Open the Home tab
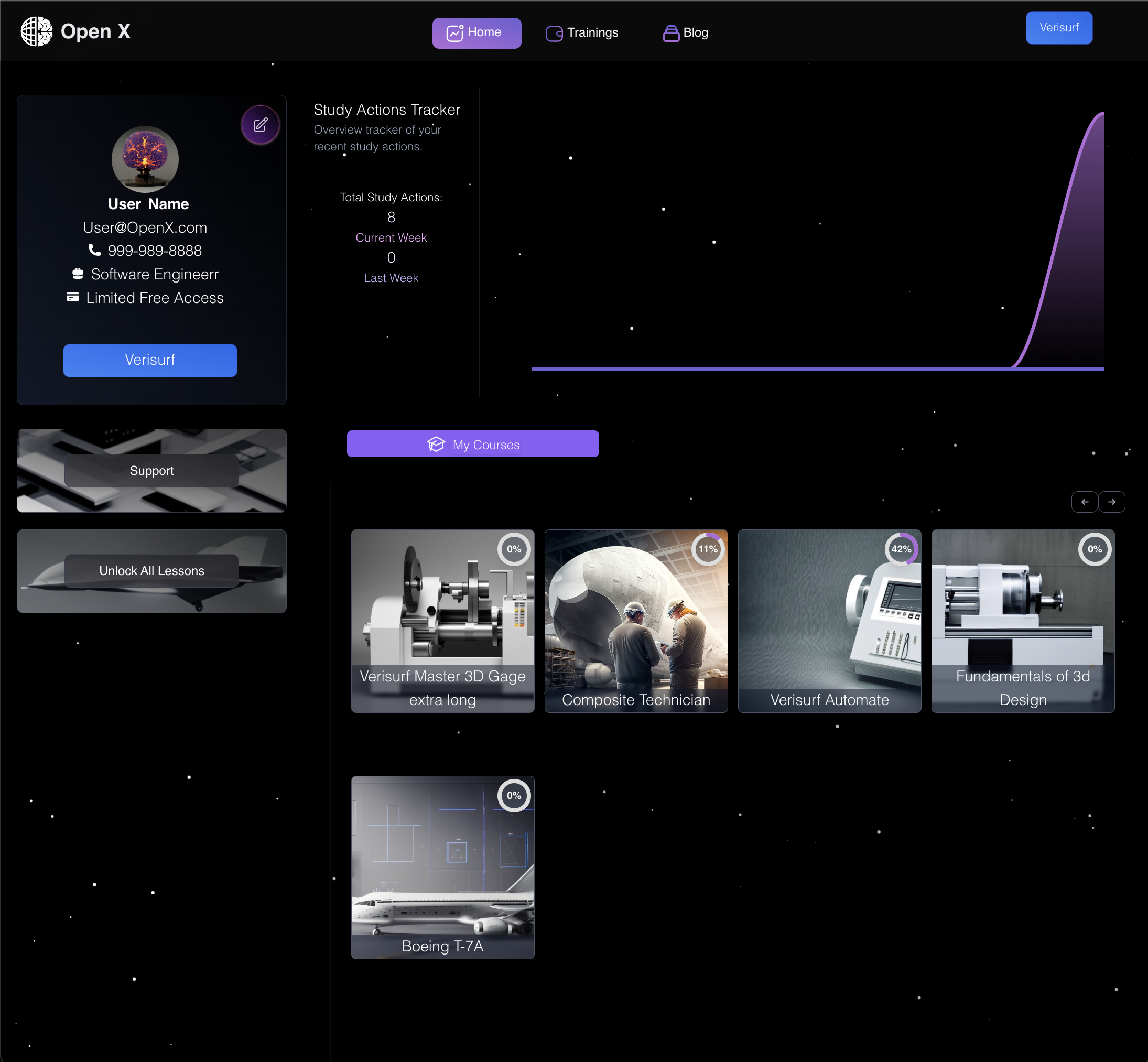The width and height of the screenshot is (1148, 1062). coord(476,32)
